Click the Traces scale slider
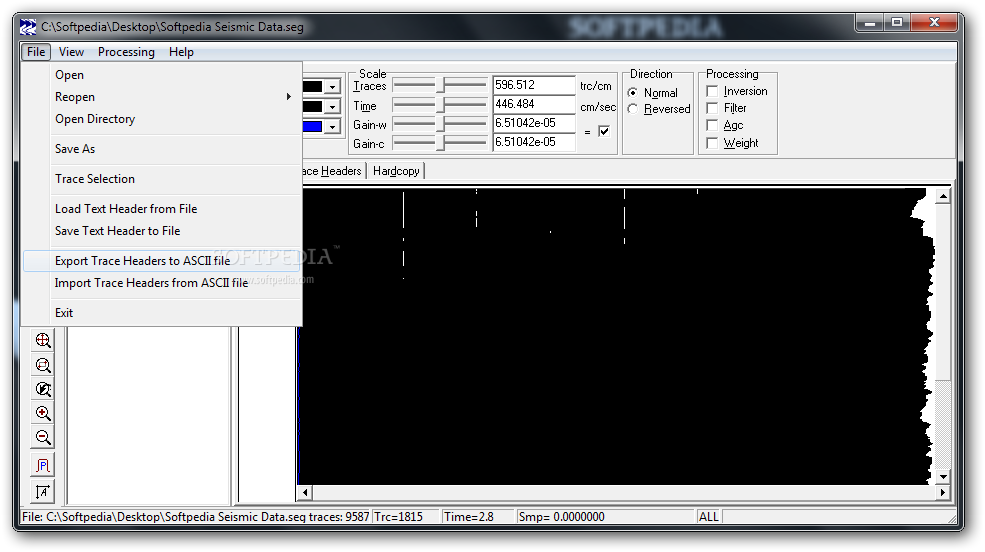Image resolution: width=985 pixels, height=552 pixels. point(440,85)
